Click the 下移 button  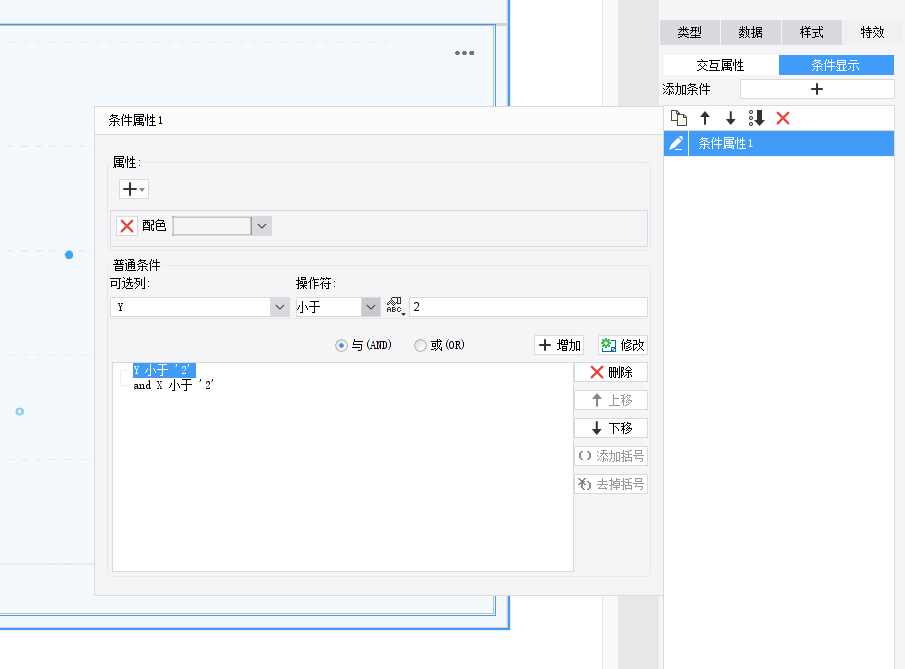(x=611, y=428)
